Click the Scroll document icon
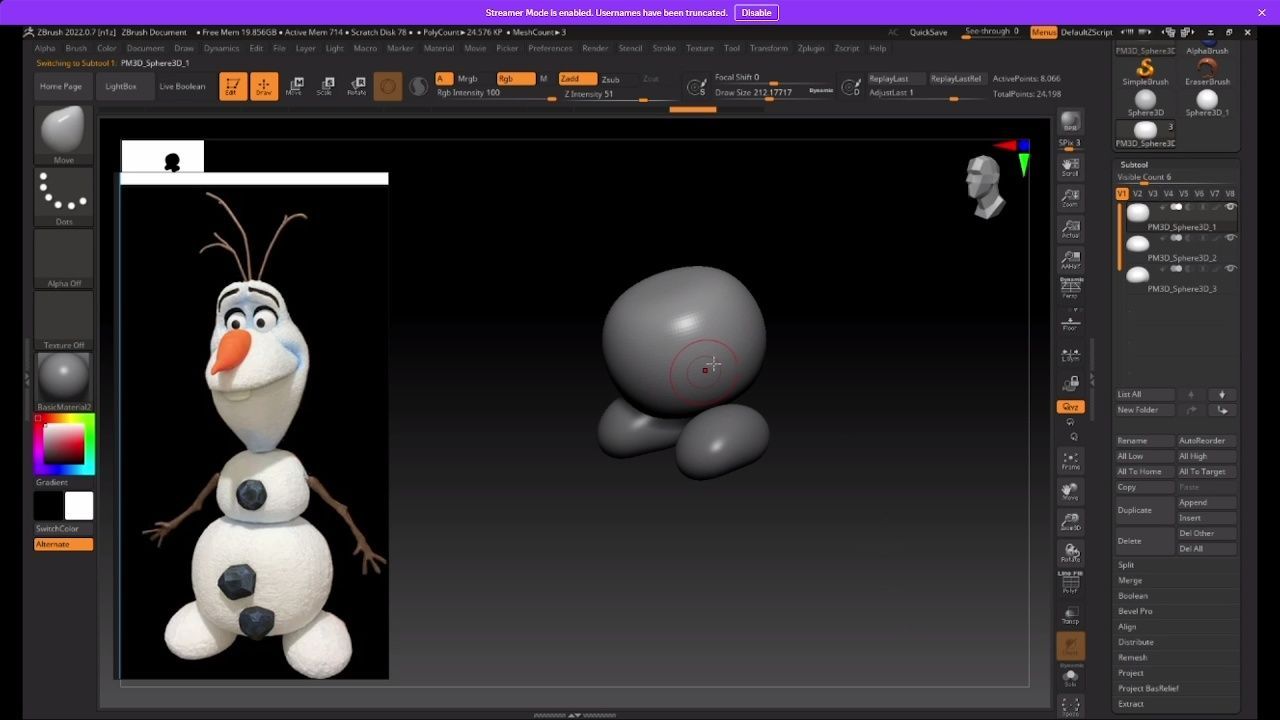This screenshot has width=1280, height=720. 1070,166
